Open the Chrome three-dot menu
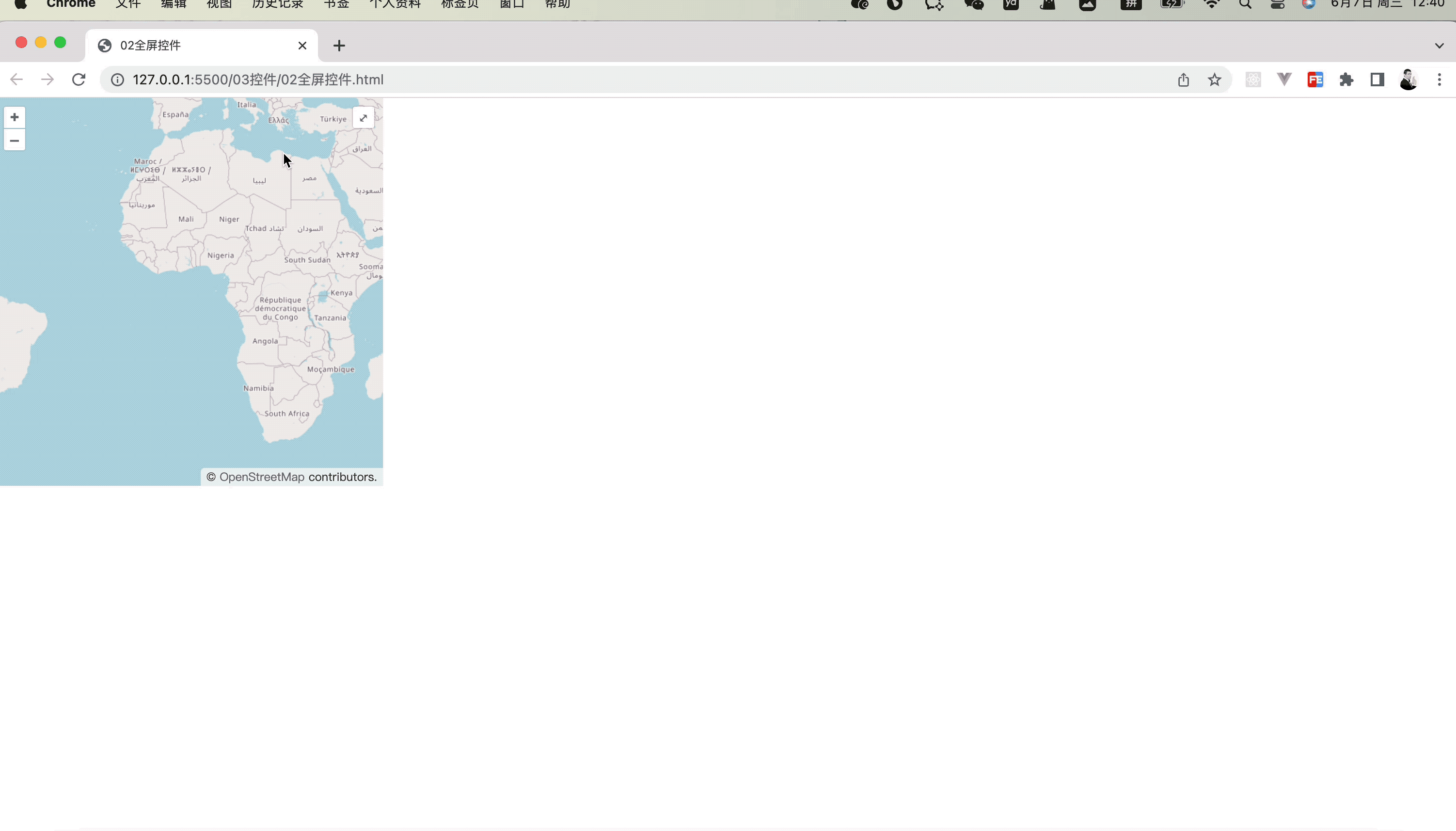 (x=1439, y=80)
